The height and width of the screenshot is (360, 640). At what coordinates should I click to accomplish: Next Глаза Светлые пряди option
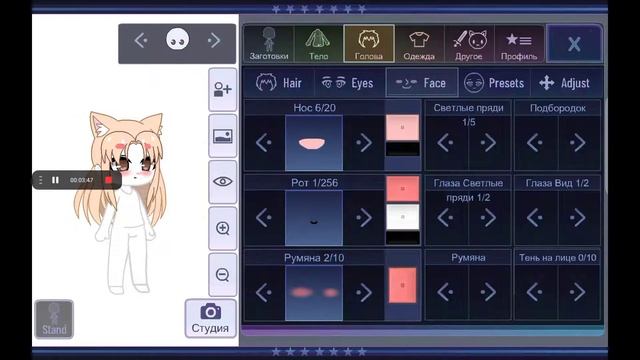(x=489, y=218)
